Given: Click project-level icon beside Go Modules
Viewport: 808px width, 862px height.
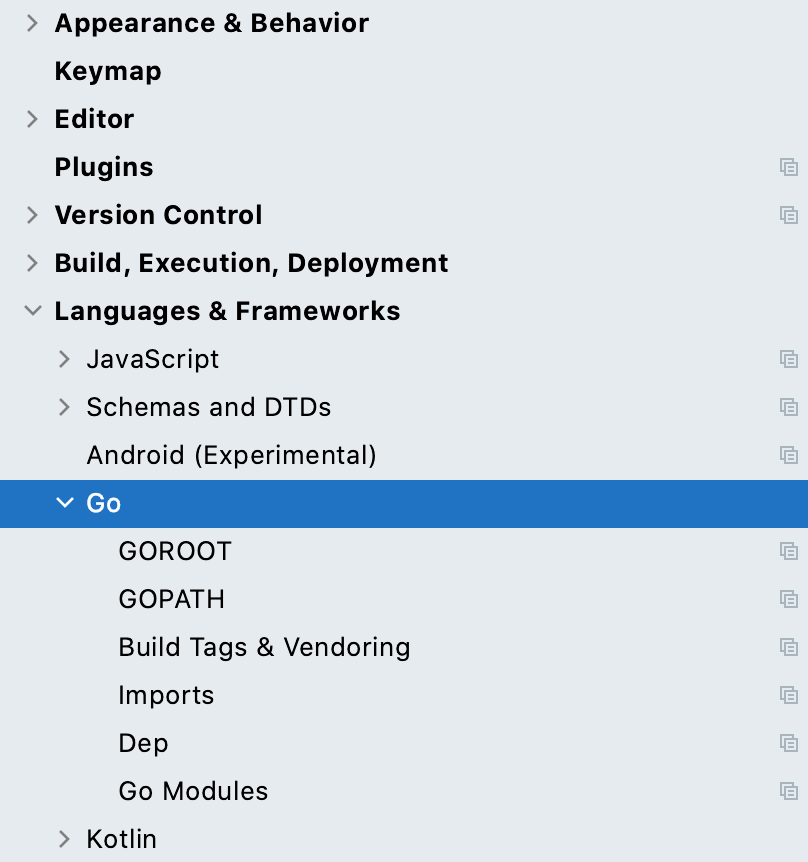Looking at the screenshot, I should [x=788, y=791].
